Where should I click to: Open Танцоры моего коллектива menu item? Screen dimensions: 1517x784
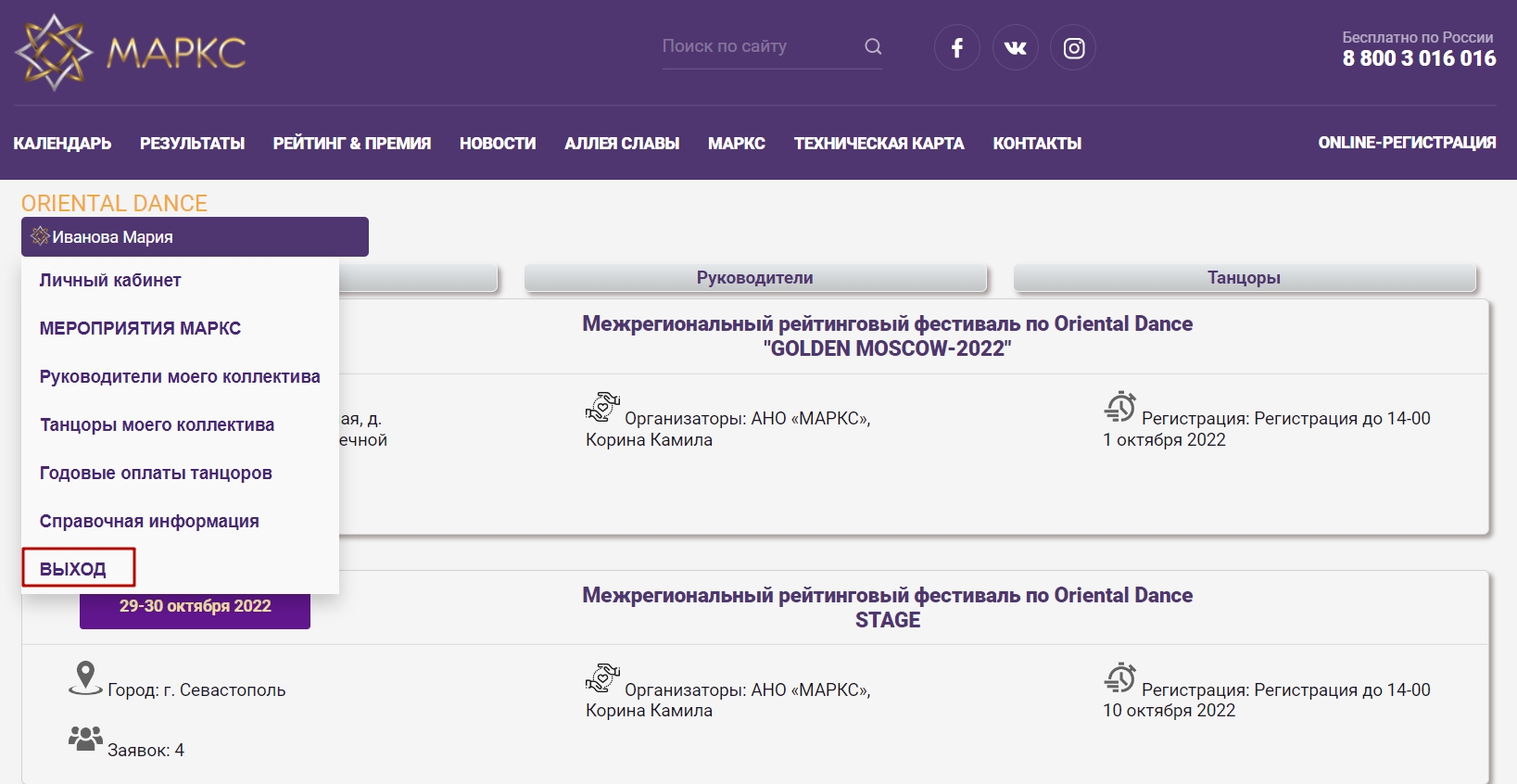pyautogui.click(x=158, y=424)
